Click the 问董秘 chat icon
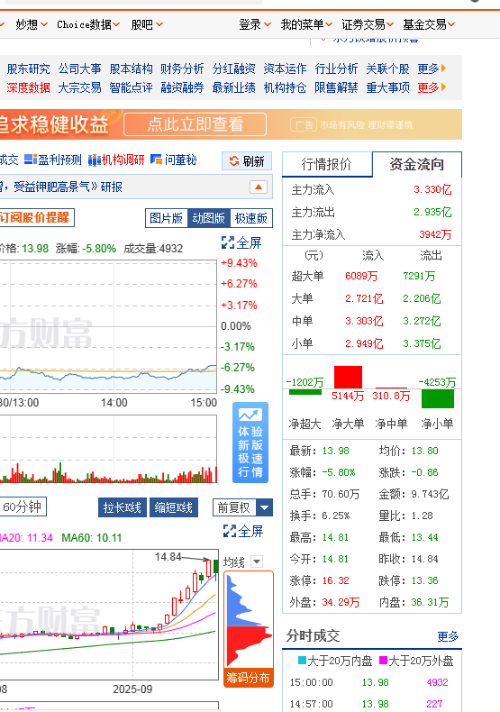 coord(156,159)
